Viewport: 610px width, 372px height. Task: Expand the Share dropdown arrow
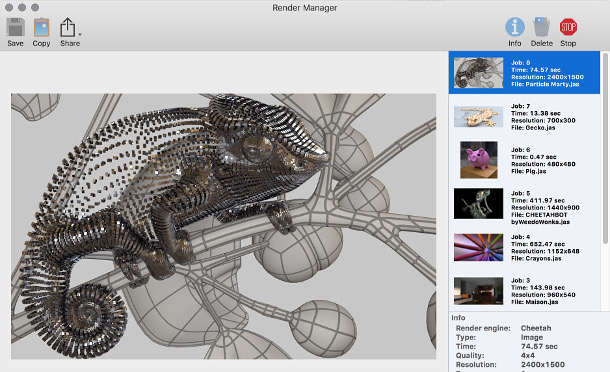coord(80,34)
